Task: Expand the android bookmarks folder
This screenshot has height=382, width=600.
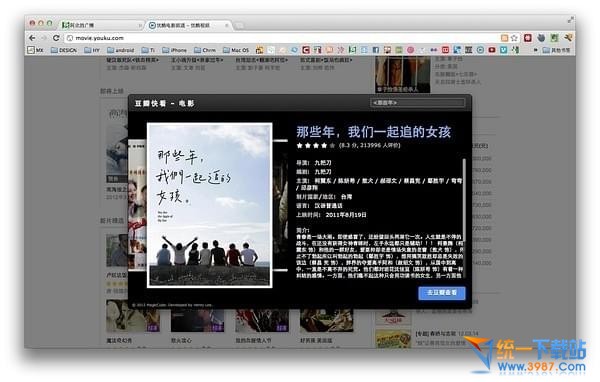Action: click(x=121, y=50)
